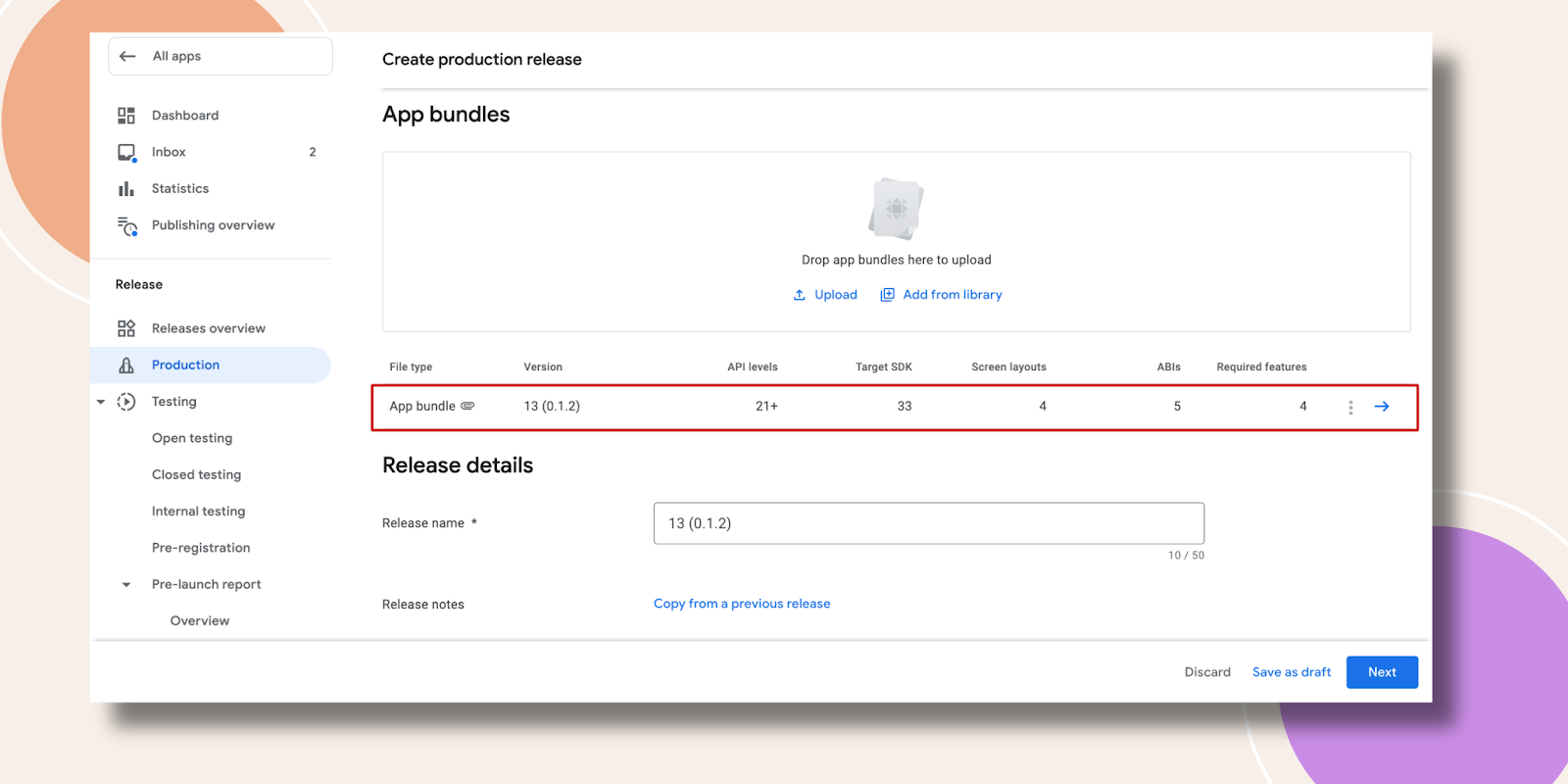Click the Release name input field
1568x784 pixels.
point(929,523)
